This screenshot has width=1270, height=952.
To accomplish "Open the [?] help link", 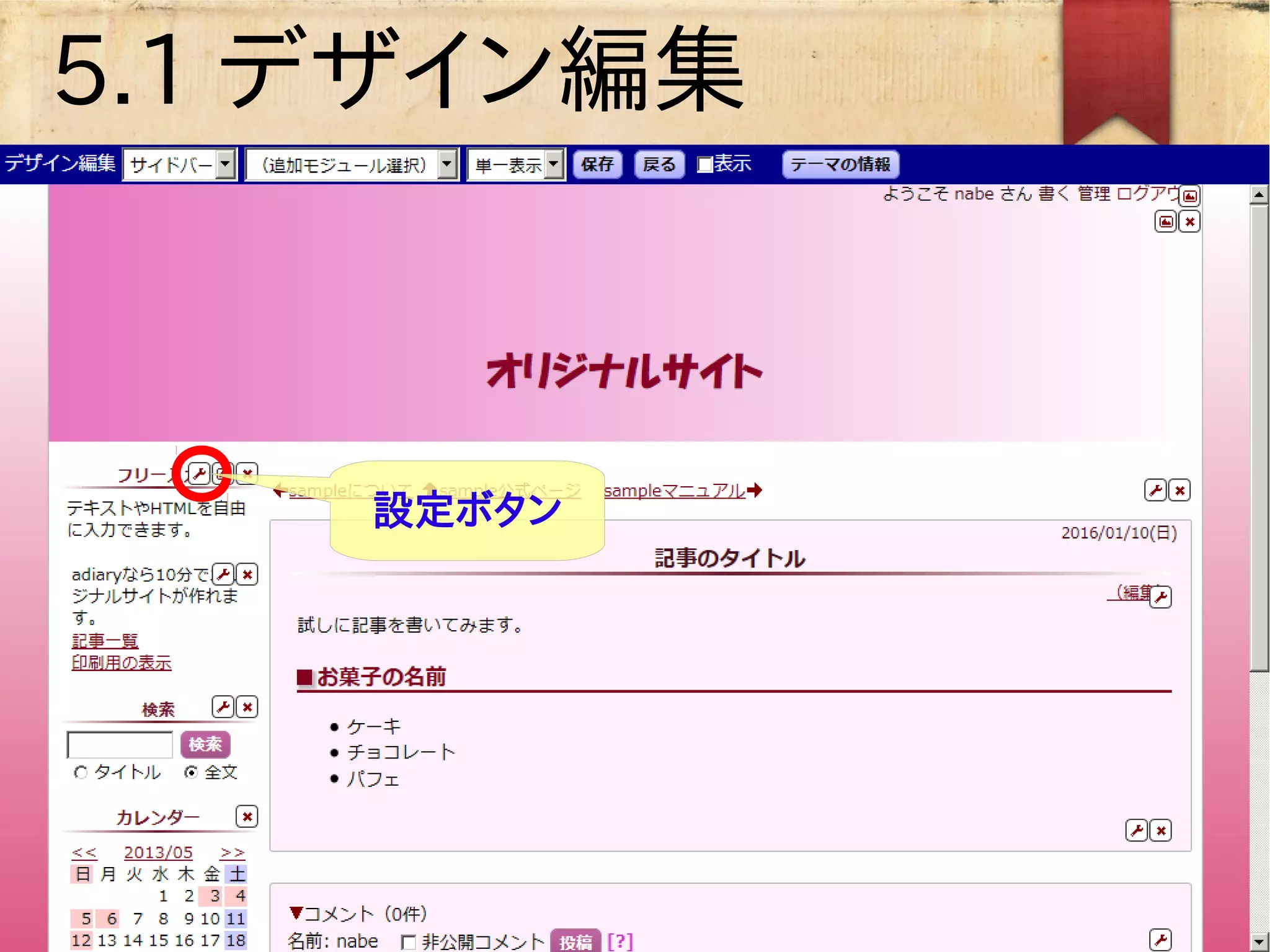I will tap(620, 941).
